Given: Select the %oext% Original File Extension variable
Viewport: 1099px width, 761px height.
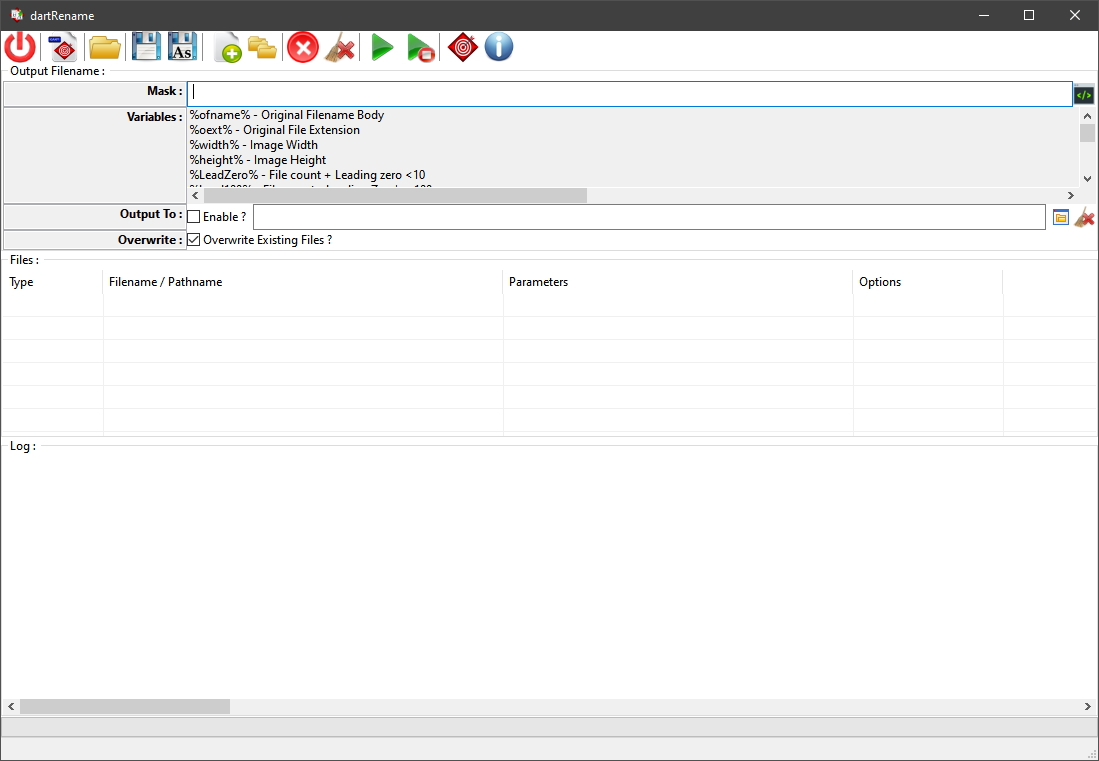Looking at the screenshot, I should click(275, 130).
